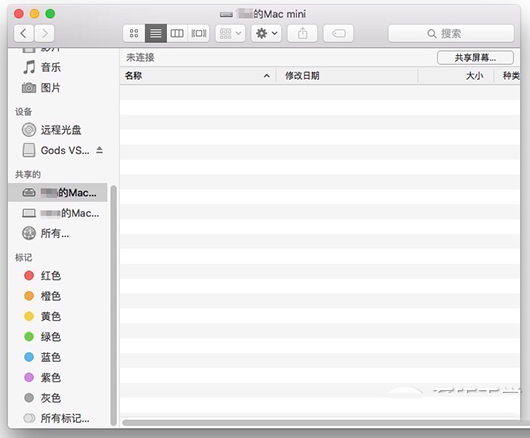Viewport: 530px width, 438px height.
Task: Select the 灰色 tag
Action: 42,398
